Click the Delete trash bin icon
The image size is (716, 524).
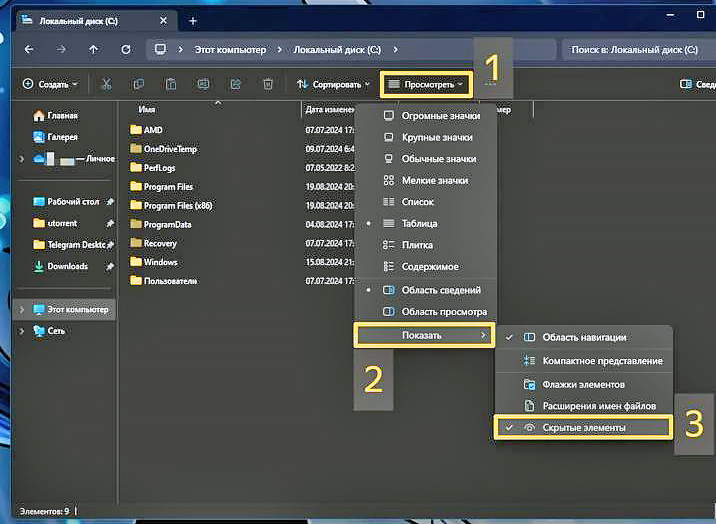(267, 85)
